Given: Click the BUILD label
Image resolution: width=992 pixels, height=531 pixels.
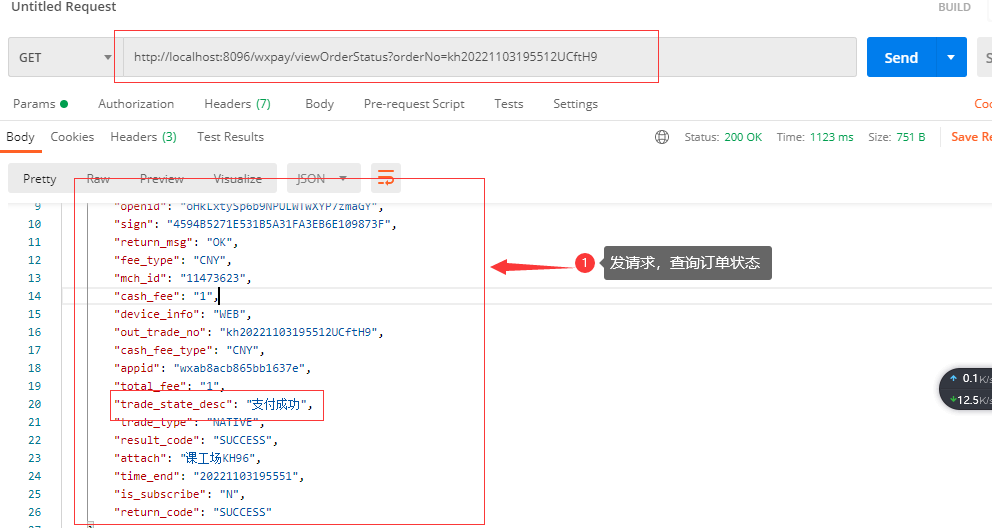Looking at the screenshot, I should [954, 8].
